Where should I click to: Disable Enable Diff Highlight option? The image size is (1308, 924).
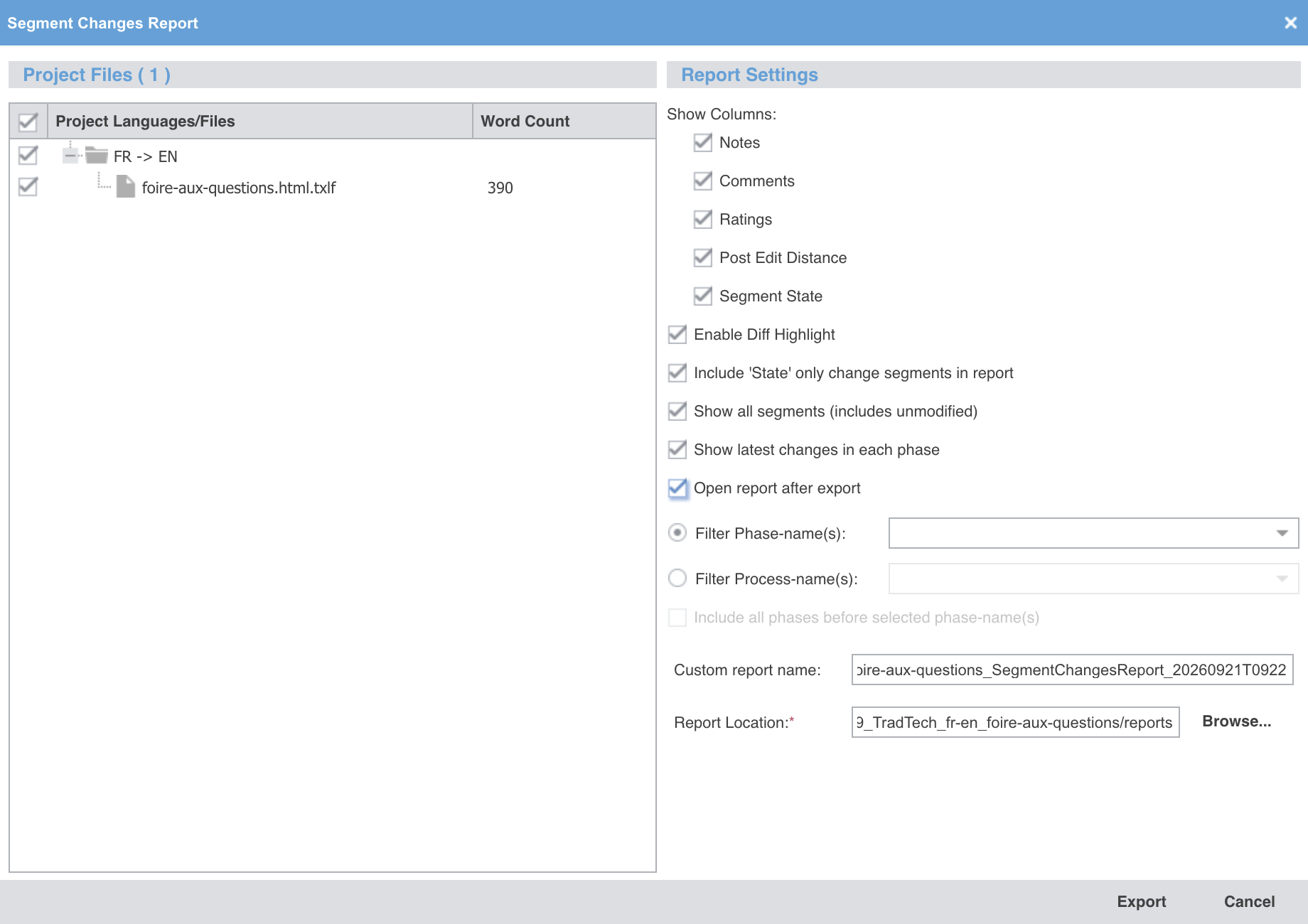(x=677, y=335)
